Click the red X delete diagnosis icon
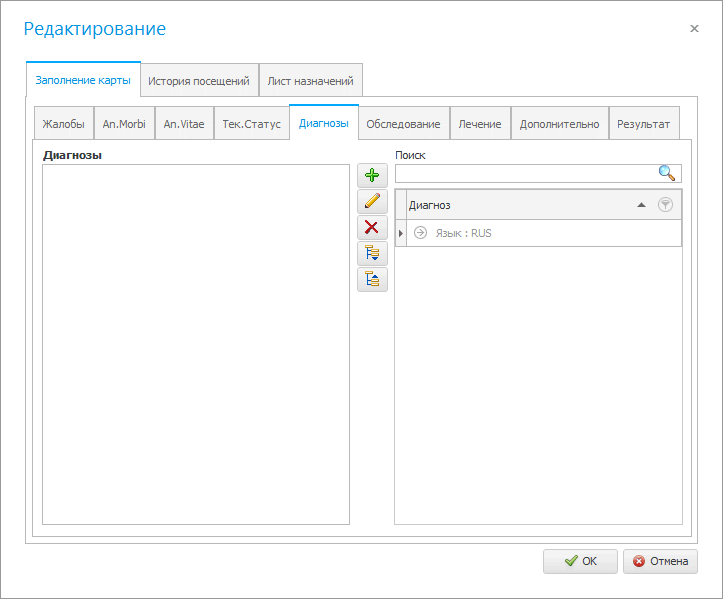 tap(372, 227)
